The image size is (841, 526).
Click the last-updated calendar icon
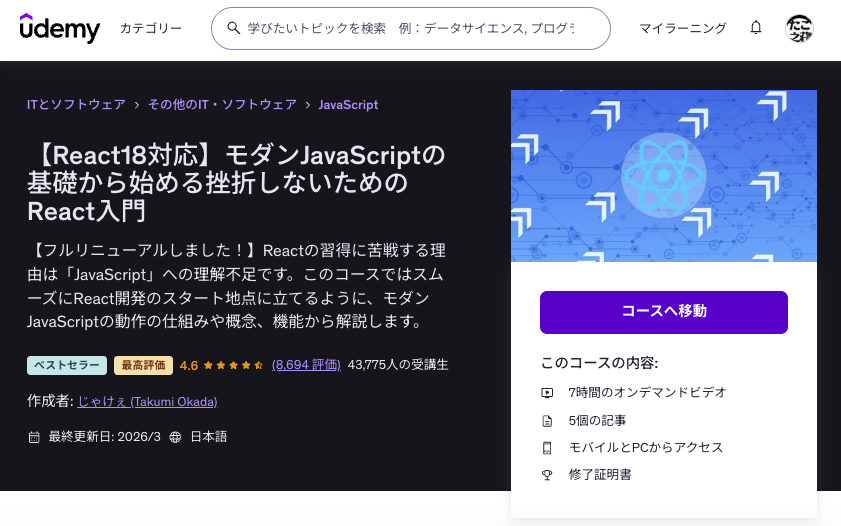click(34, 437)
